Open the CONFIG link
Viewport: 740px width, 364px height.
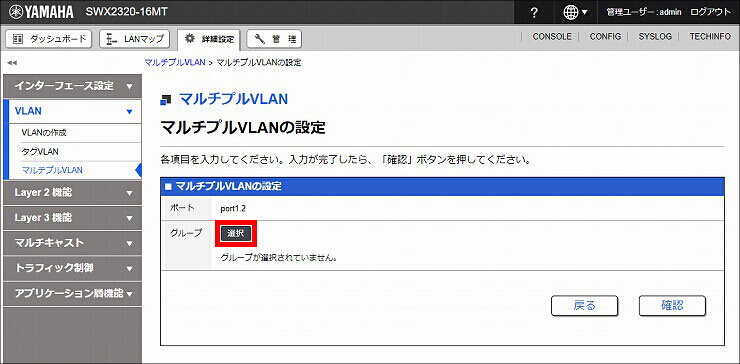(x=605, y=36)
